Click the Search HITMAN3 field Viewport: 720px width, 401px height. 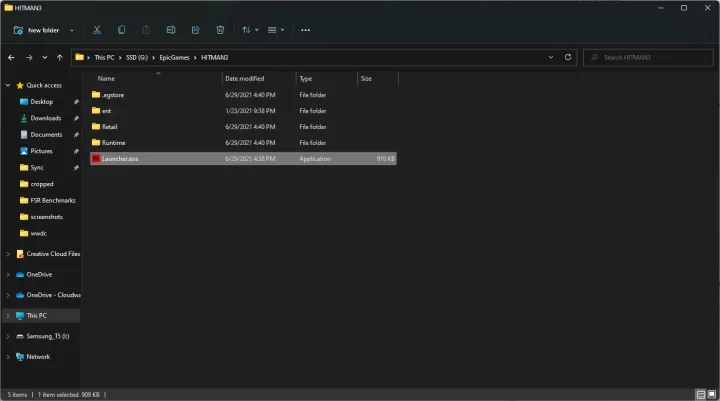pos(648,57)
